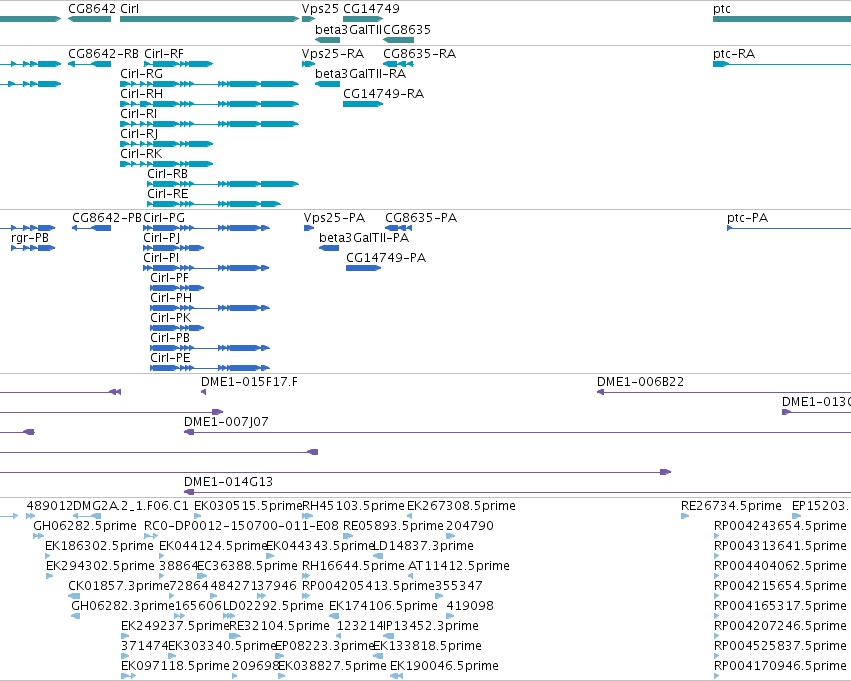Image resolution: width=851 pixels, height=681 pixels.
Task: Select the EK174106.5prime EST label
Action: [383, 606]
